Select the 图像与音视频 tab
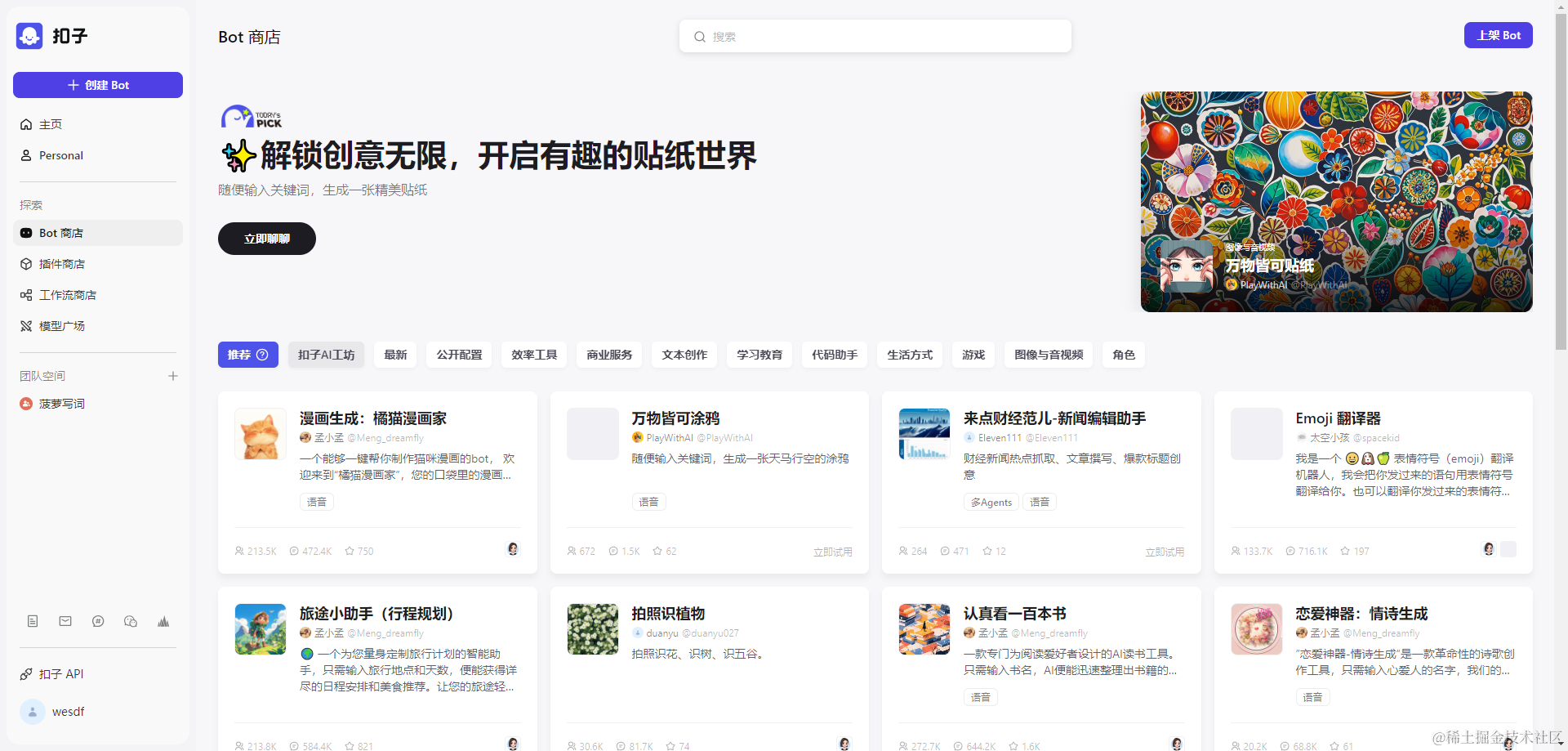Viewport: 1568px width, 751px height. (1049, 355)
